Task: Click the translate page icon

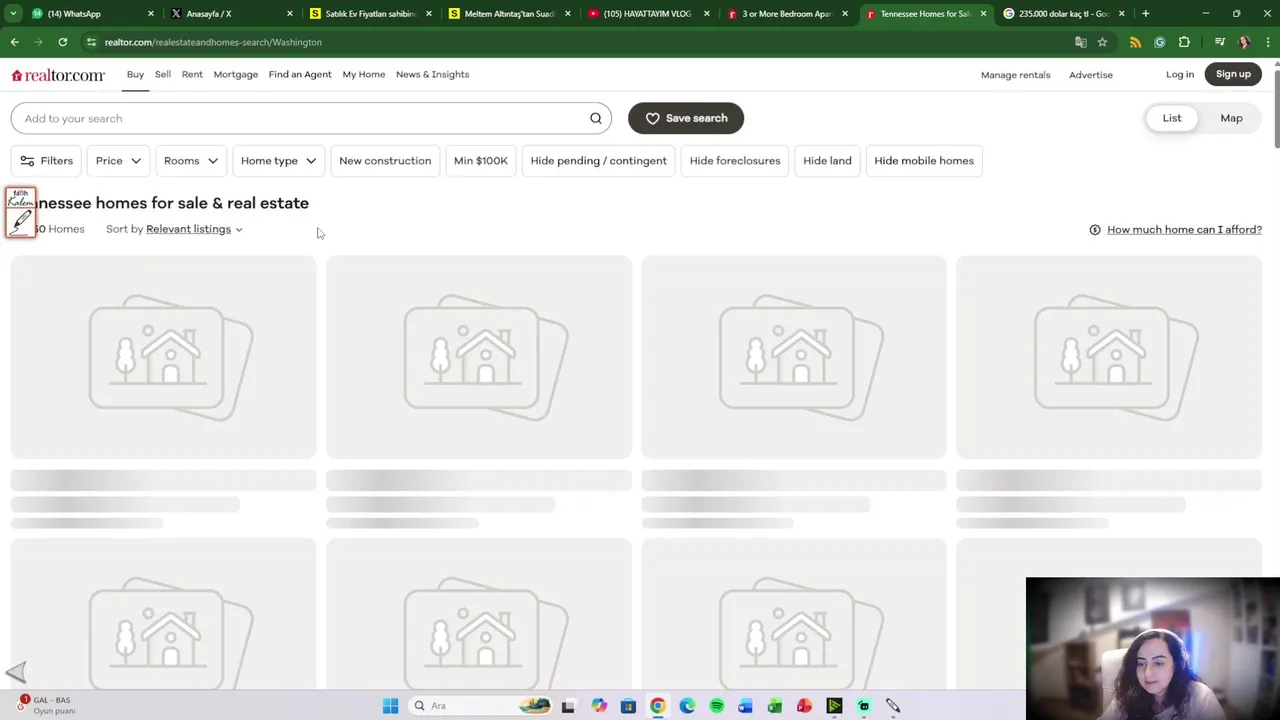Action: point(1080,42)
